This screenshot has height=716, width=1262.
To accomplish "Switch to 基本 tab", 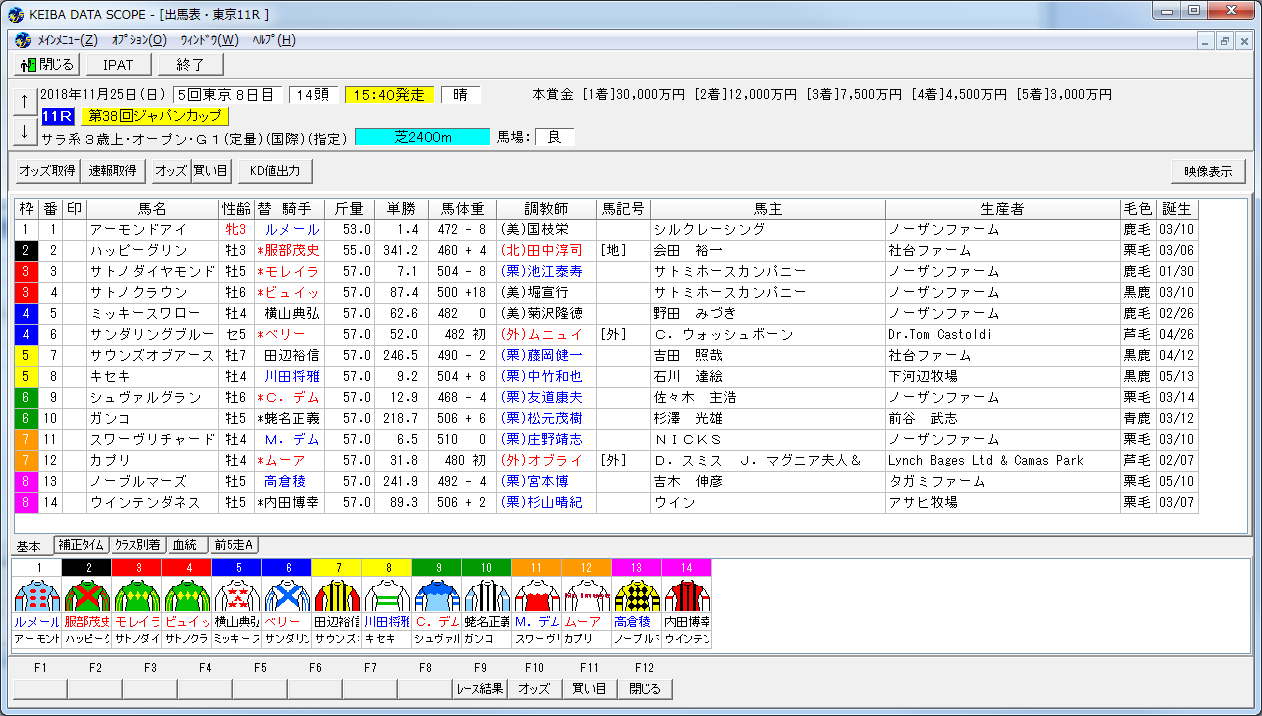I will pyautogui.click(x=30, y=545).
